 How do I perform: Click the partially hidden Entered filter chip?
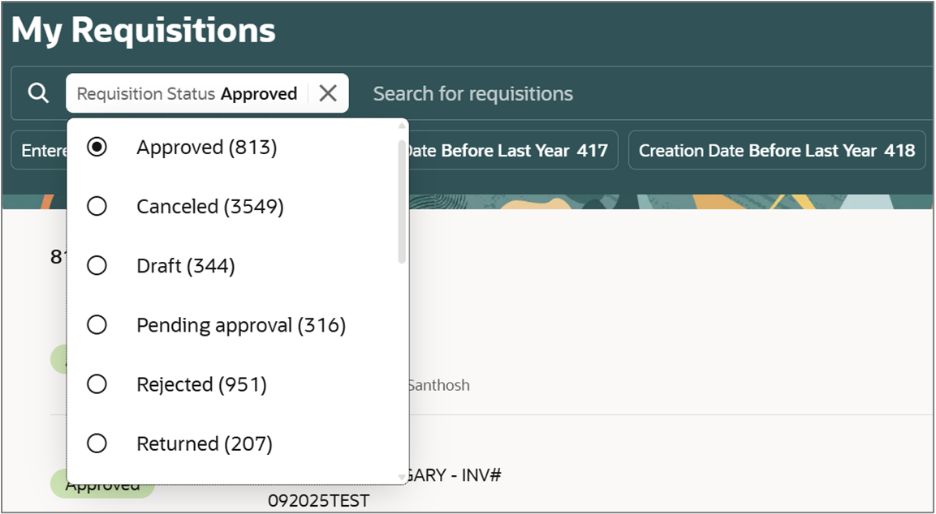pos(39,150)
